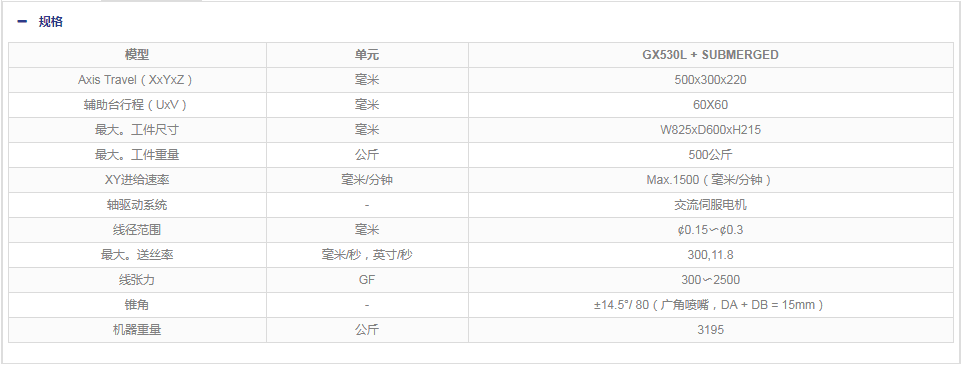Click the 交流伺服电机 drive system value

pos(710,205)
